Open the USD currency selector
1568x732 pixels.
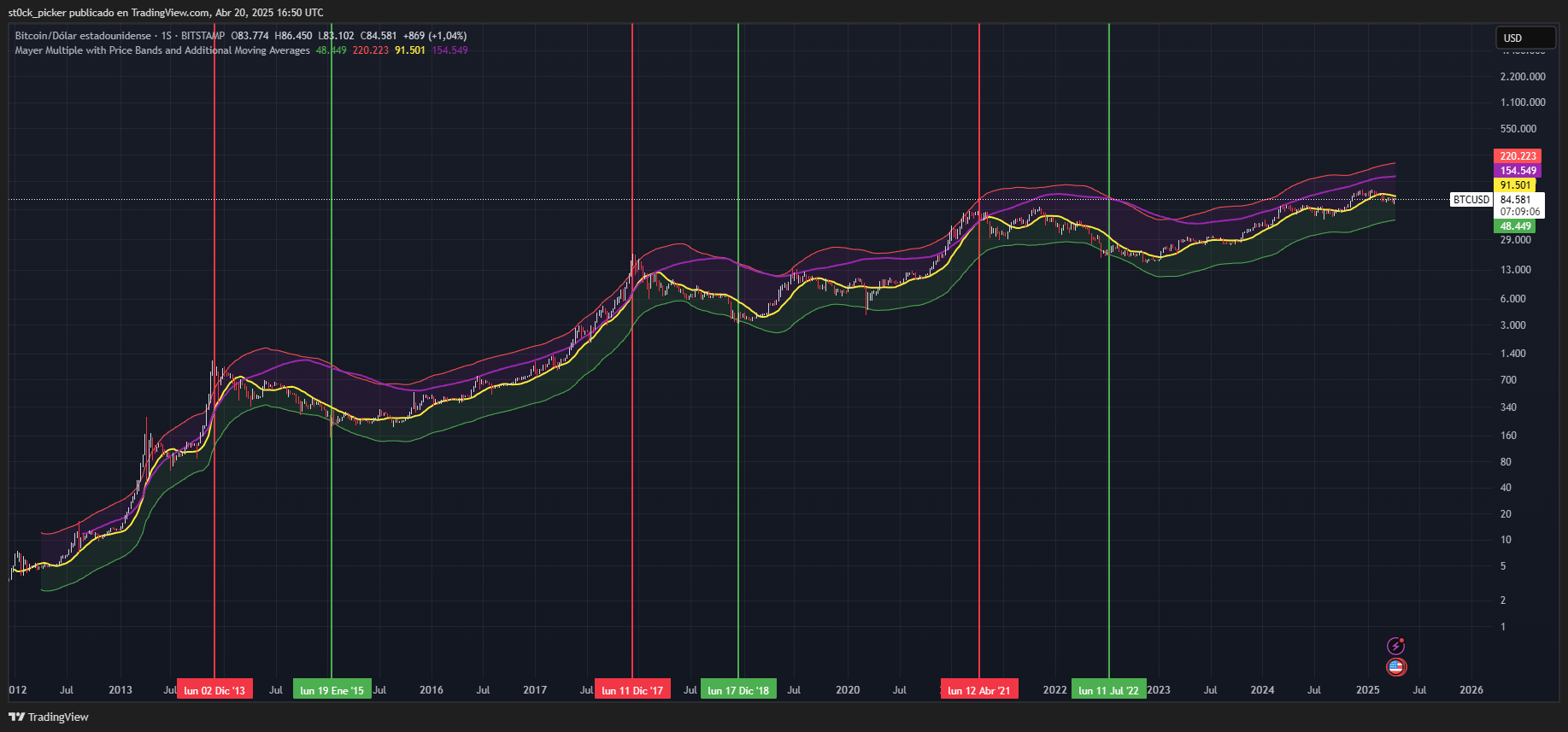tap(1525, 38)
